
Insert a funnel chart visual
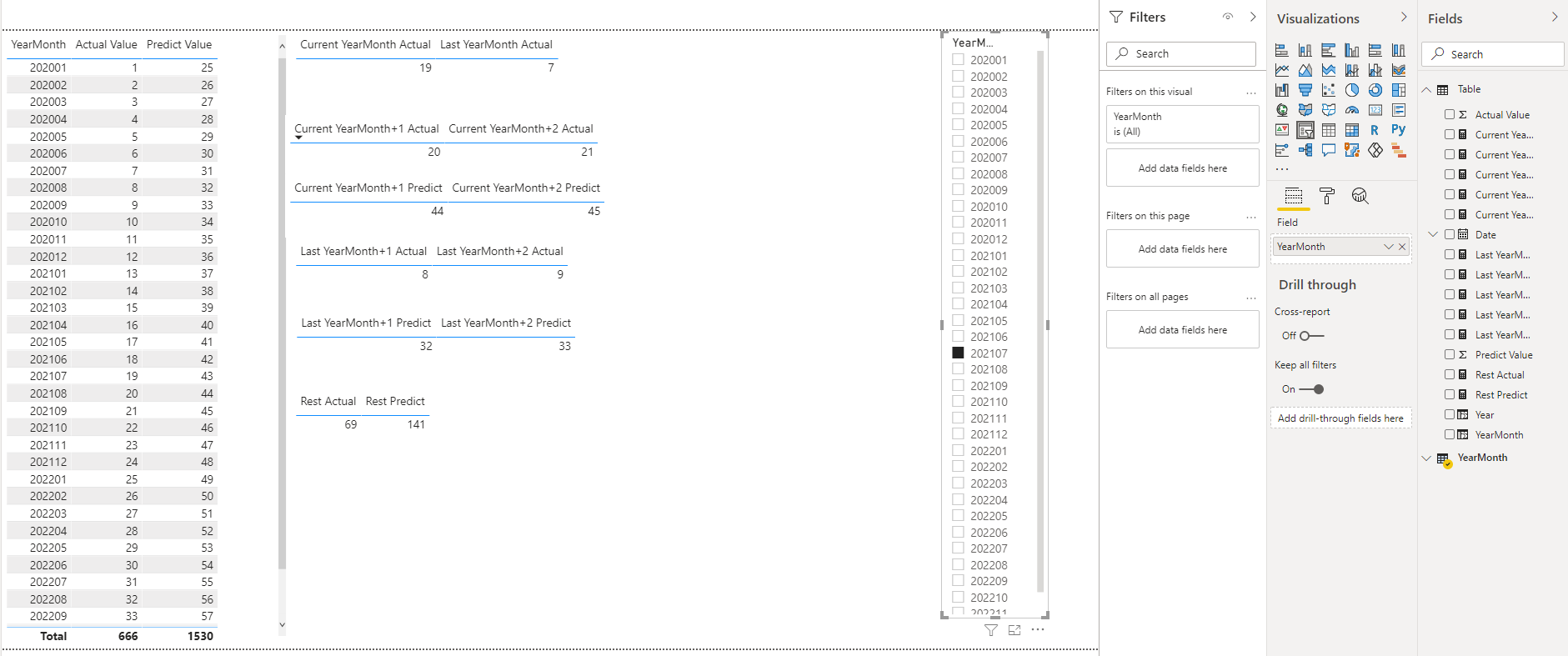pos(1305,91)
